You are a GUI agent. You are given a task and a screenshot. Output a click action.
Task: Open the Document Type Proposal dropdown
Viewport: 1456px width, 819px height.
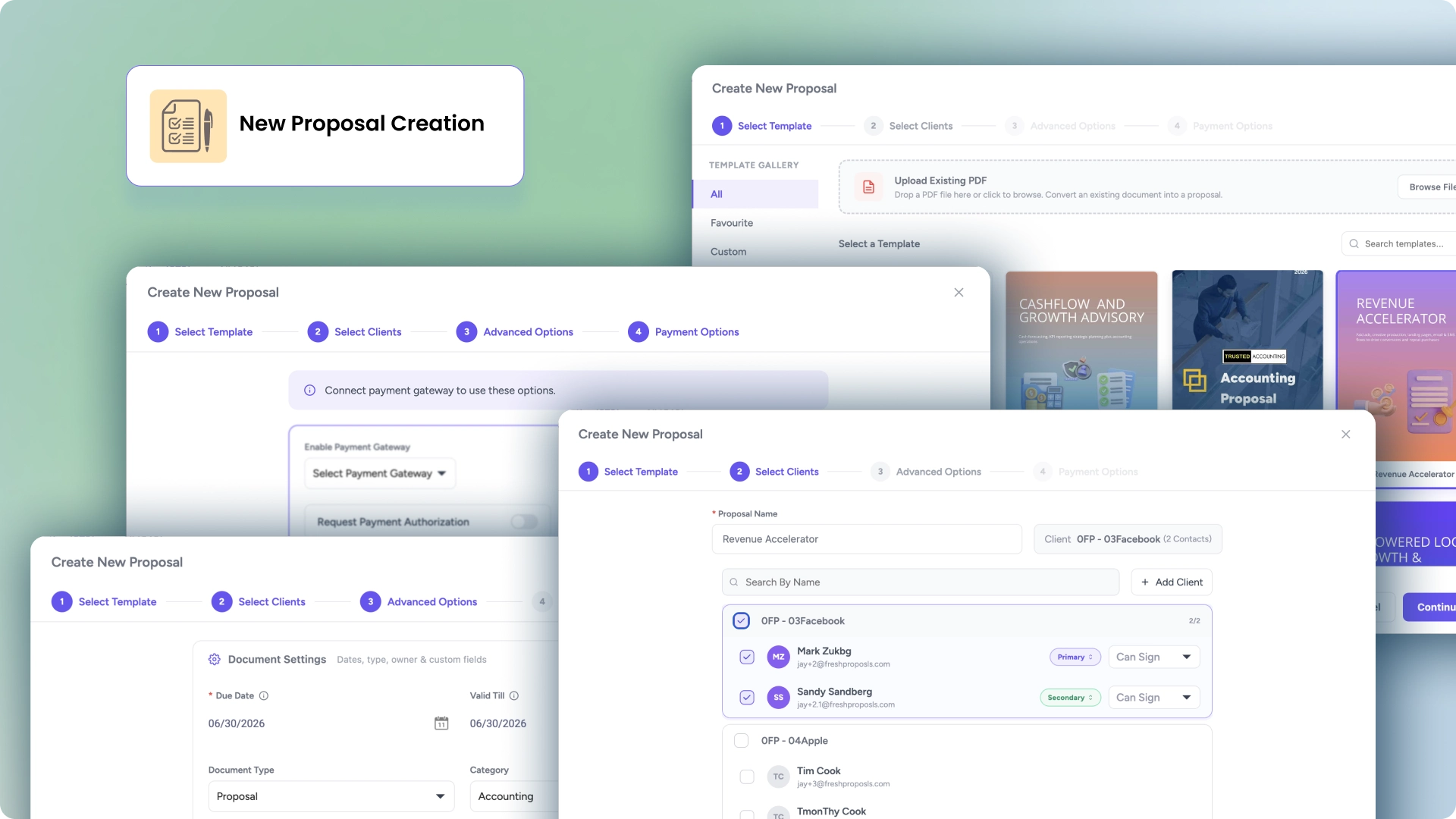pos(331,796)
